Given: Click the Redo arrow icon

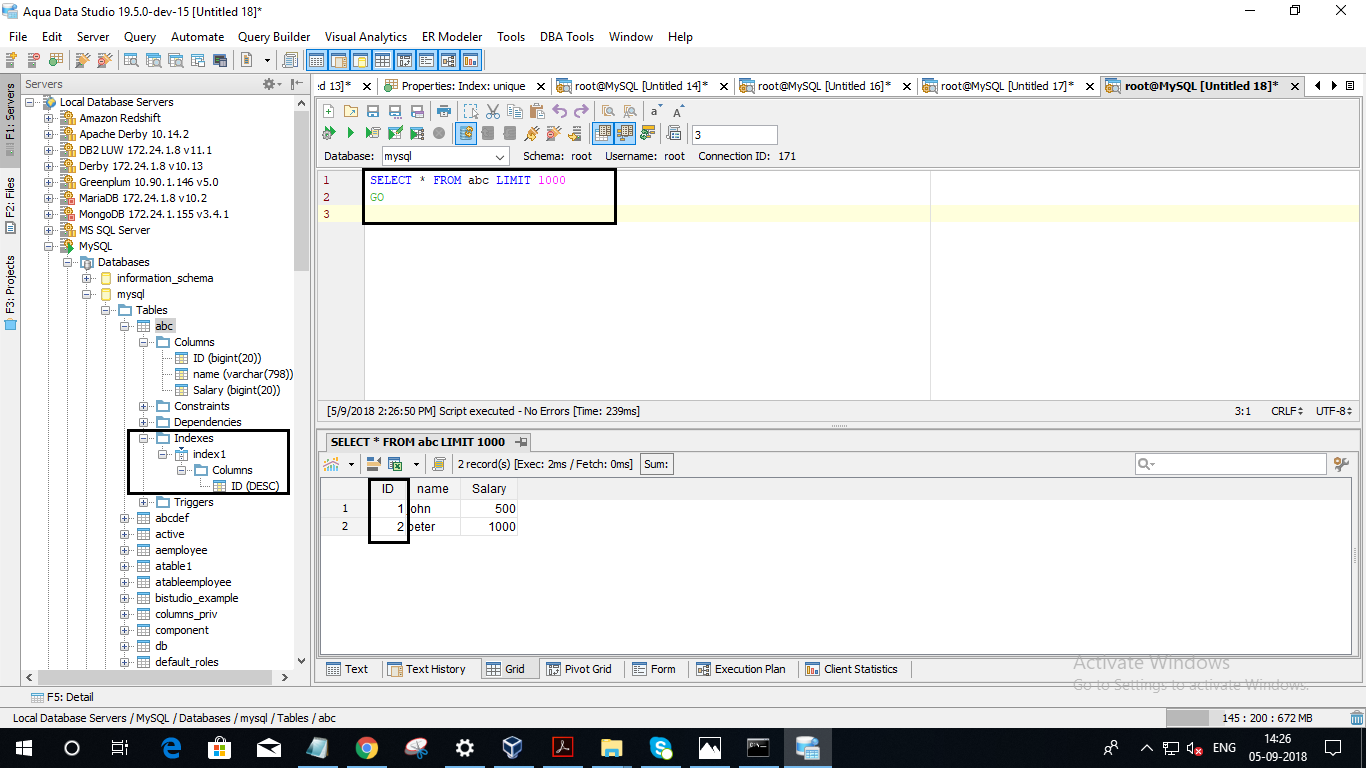Looking at the screenshot, I should (x=582, y=111).
